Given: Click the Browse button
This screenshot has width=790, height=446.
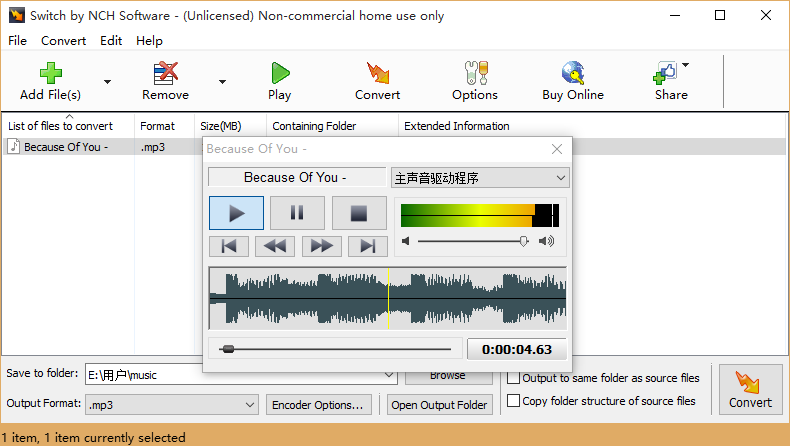Looking at the screenshot, I should click(448, 376).
